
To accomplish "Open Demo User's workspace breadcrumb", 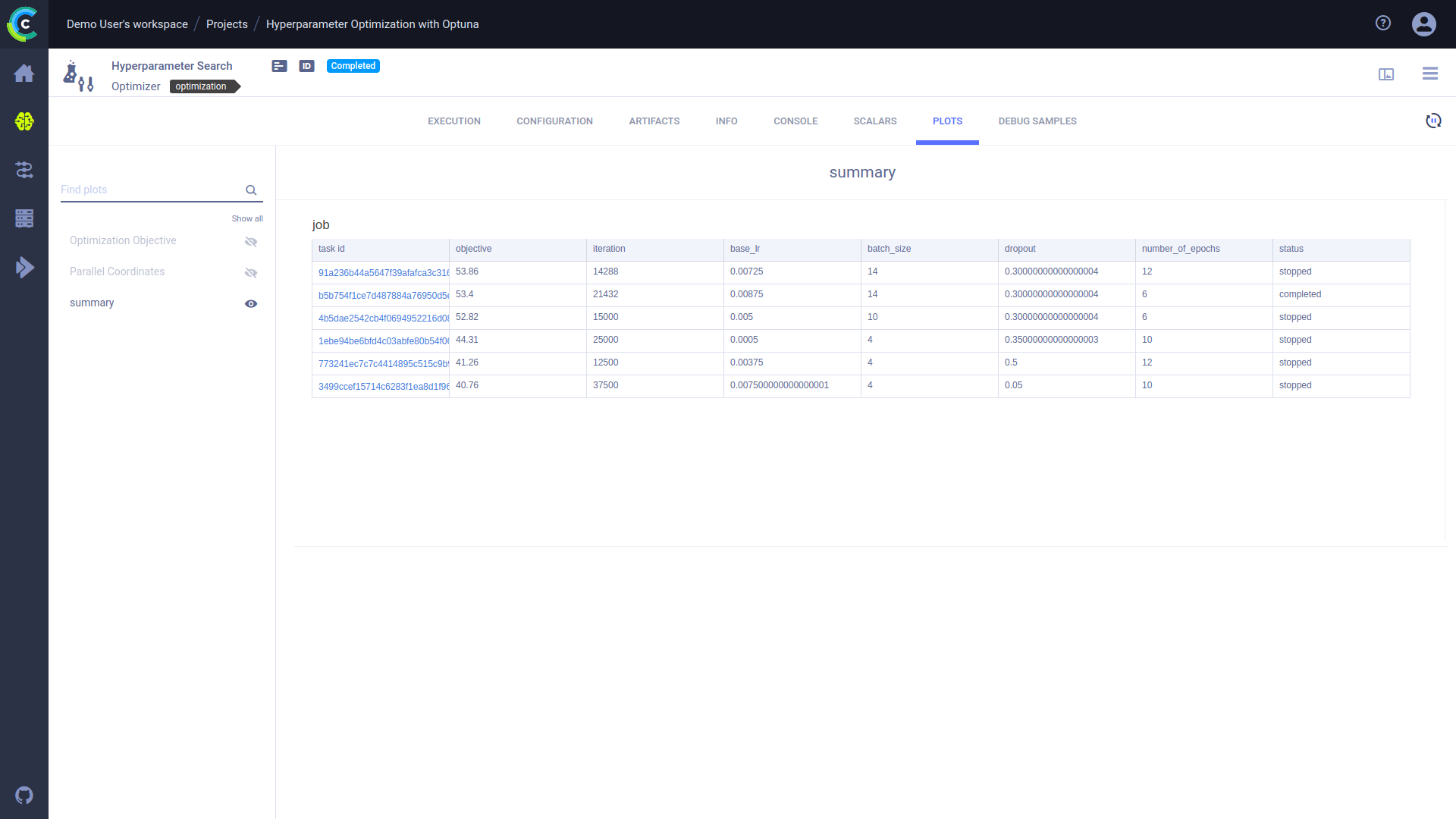I will coord(127,24).
